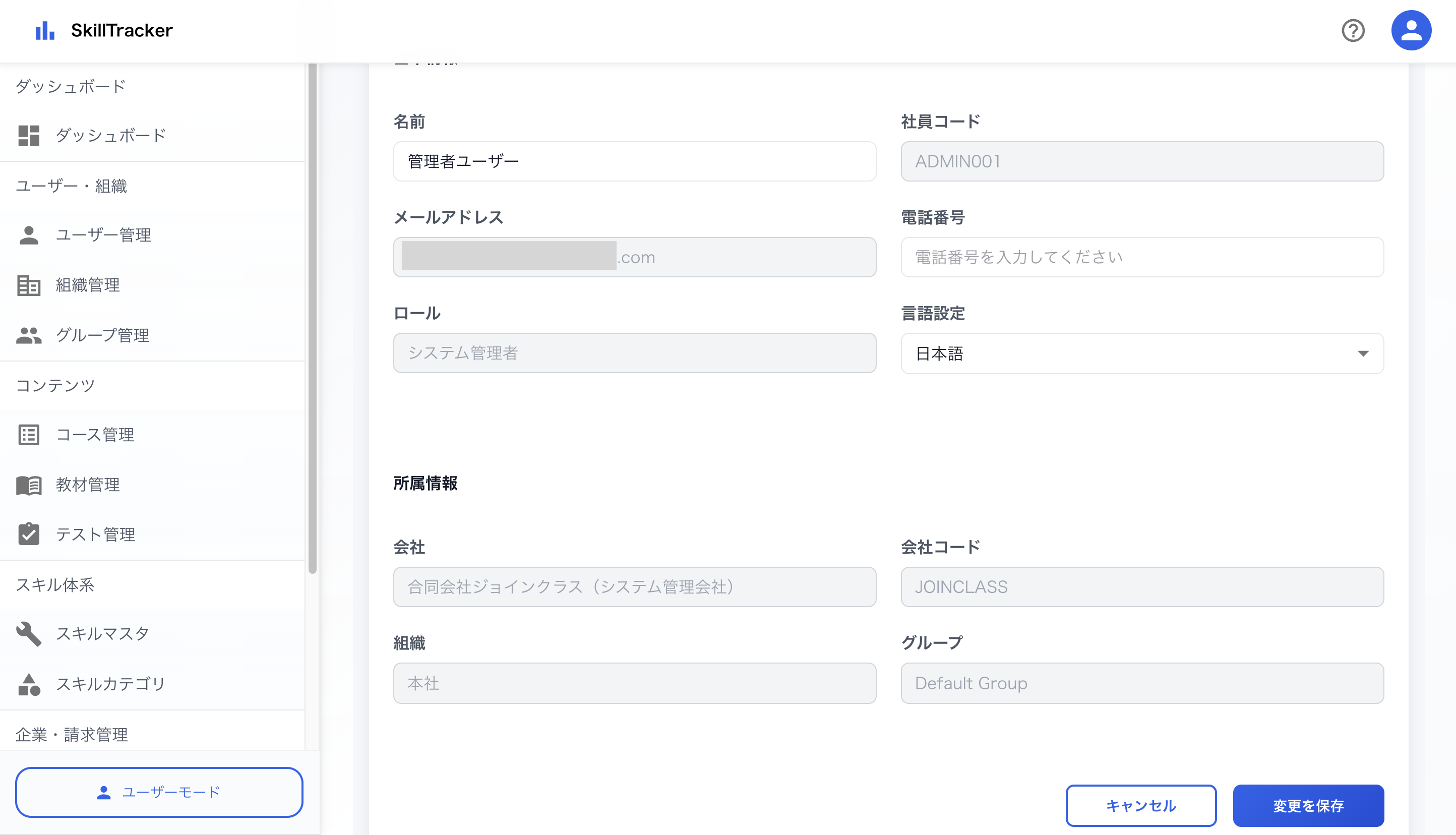1456x835 pixels.
Task: Switch to ユーザーモード
Action: point(159,792)
